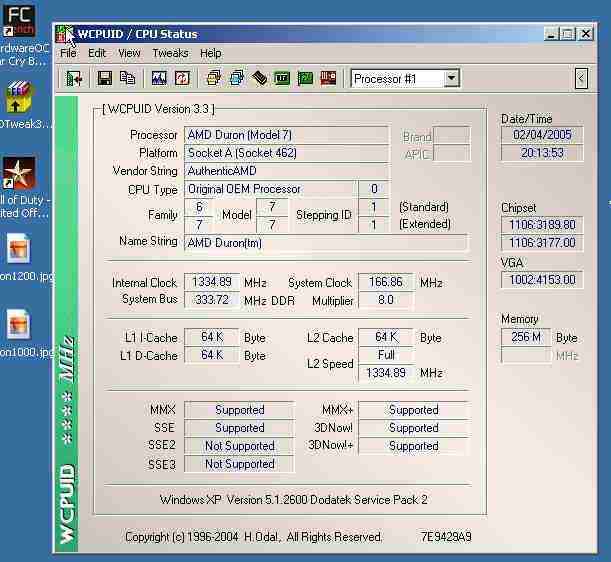The height and width of the screenshot is (562, 611).
Task: Collapse side panel with the arrow button
Action: click(581, 78)
